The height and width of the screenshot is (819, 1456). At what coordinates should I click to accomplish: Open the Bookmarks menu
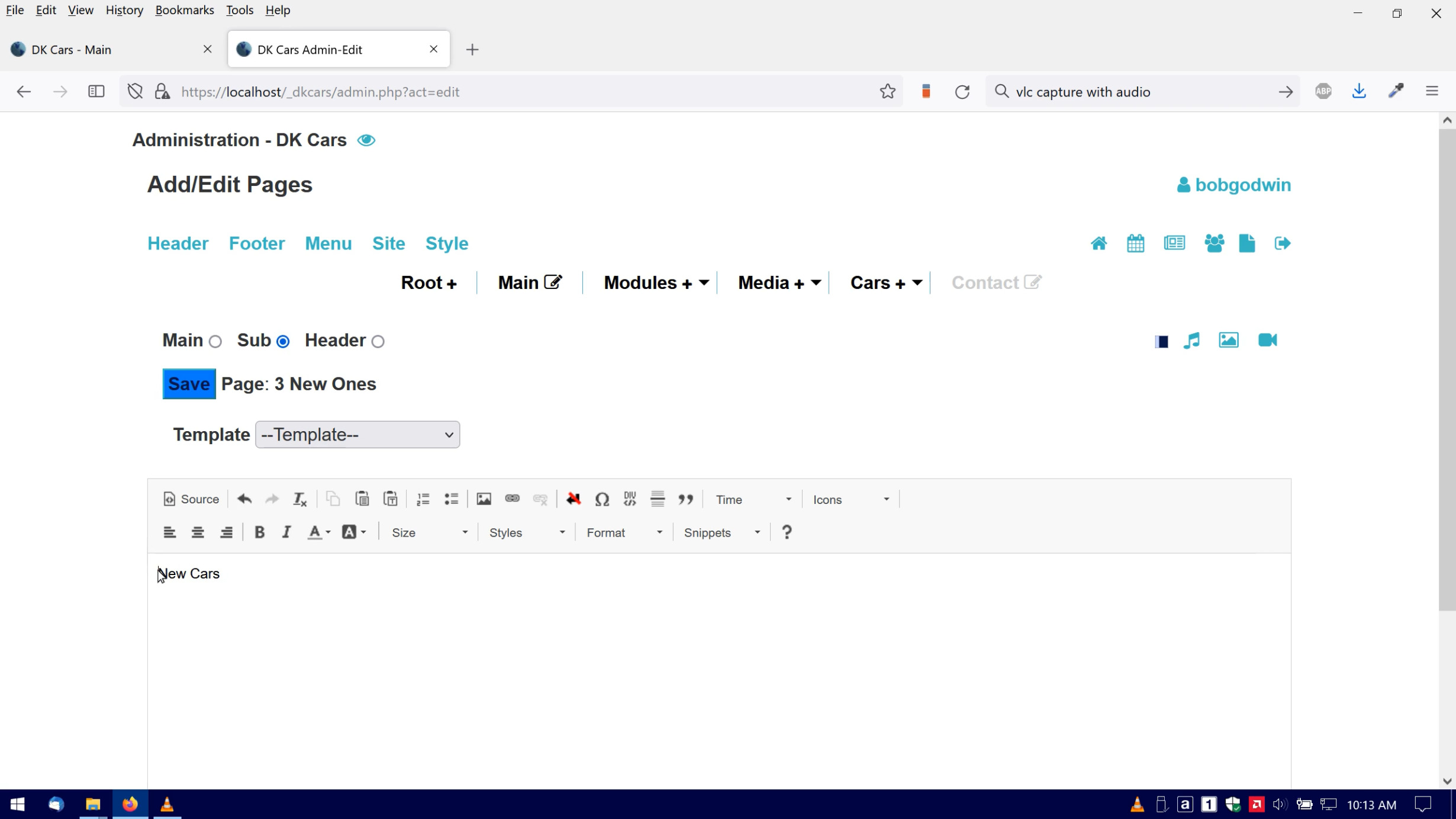[184, 10]
